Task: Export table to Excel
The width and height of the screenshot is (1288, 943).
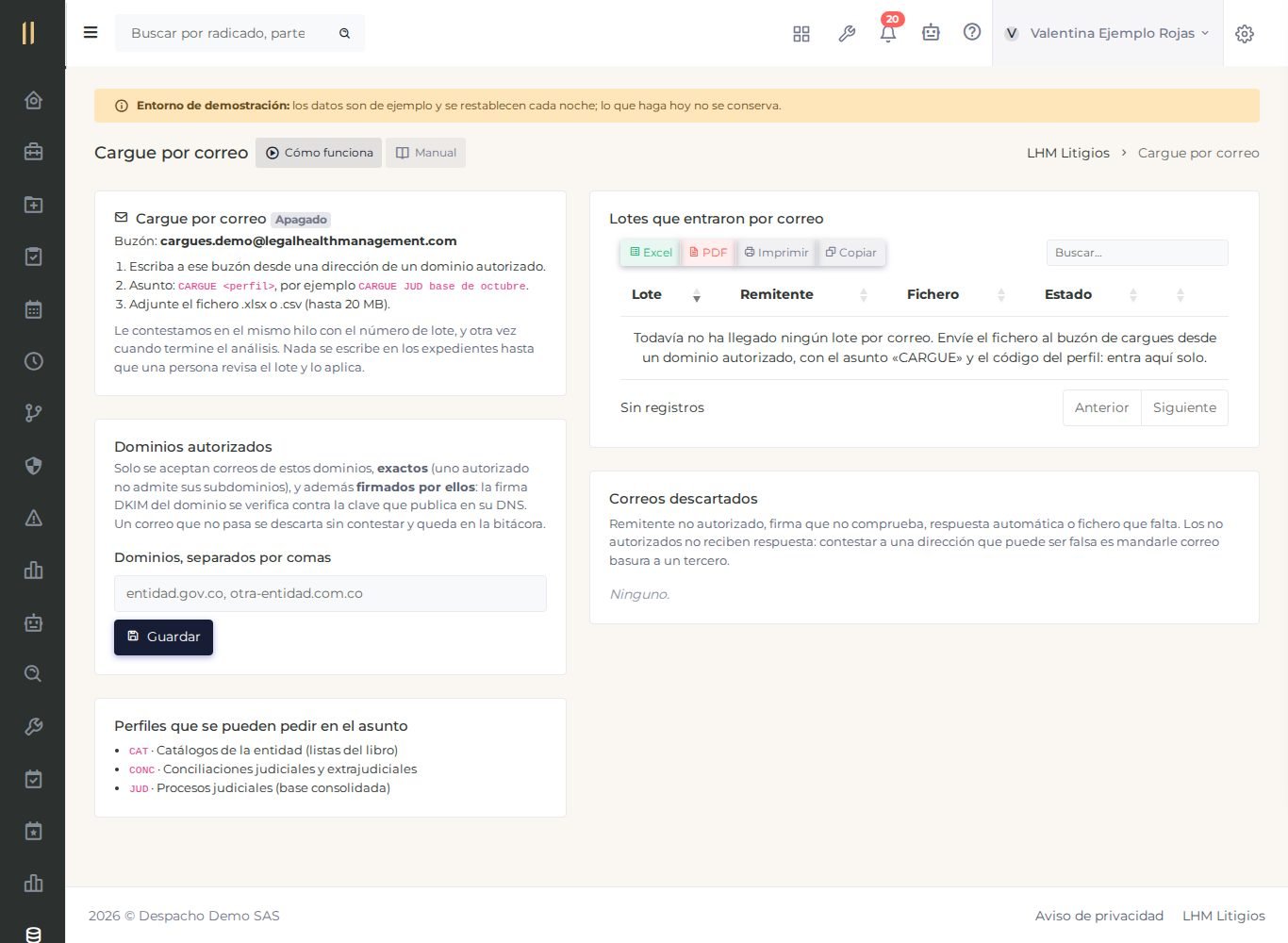Action: [651, 253]
